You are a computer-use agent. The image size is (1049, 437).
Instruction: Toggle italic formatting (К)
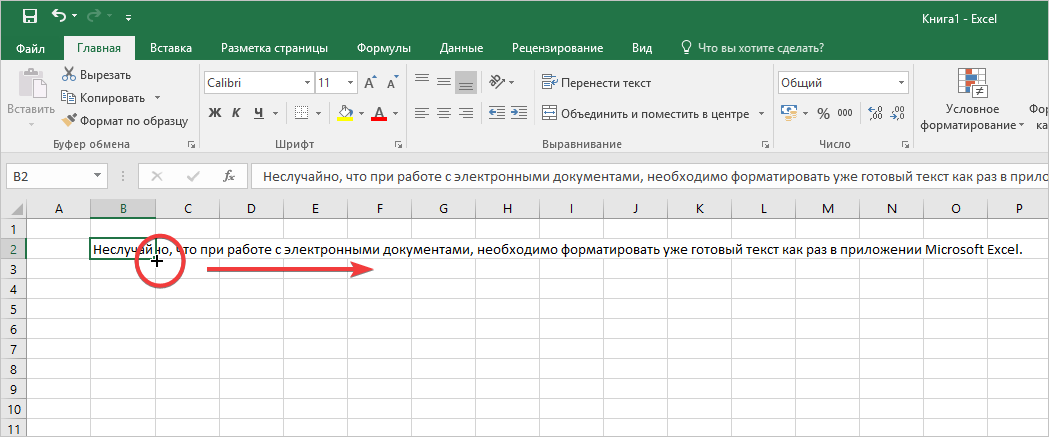click(236, 113)
